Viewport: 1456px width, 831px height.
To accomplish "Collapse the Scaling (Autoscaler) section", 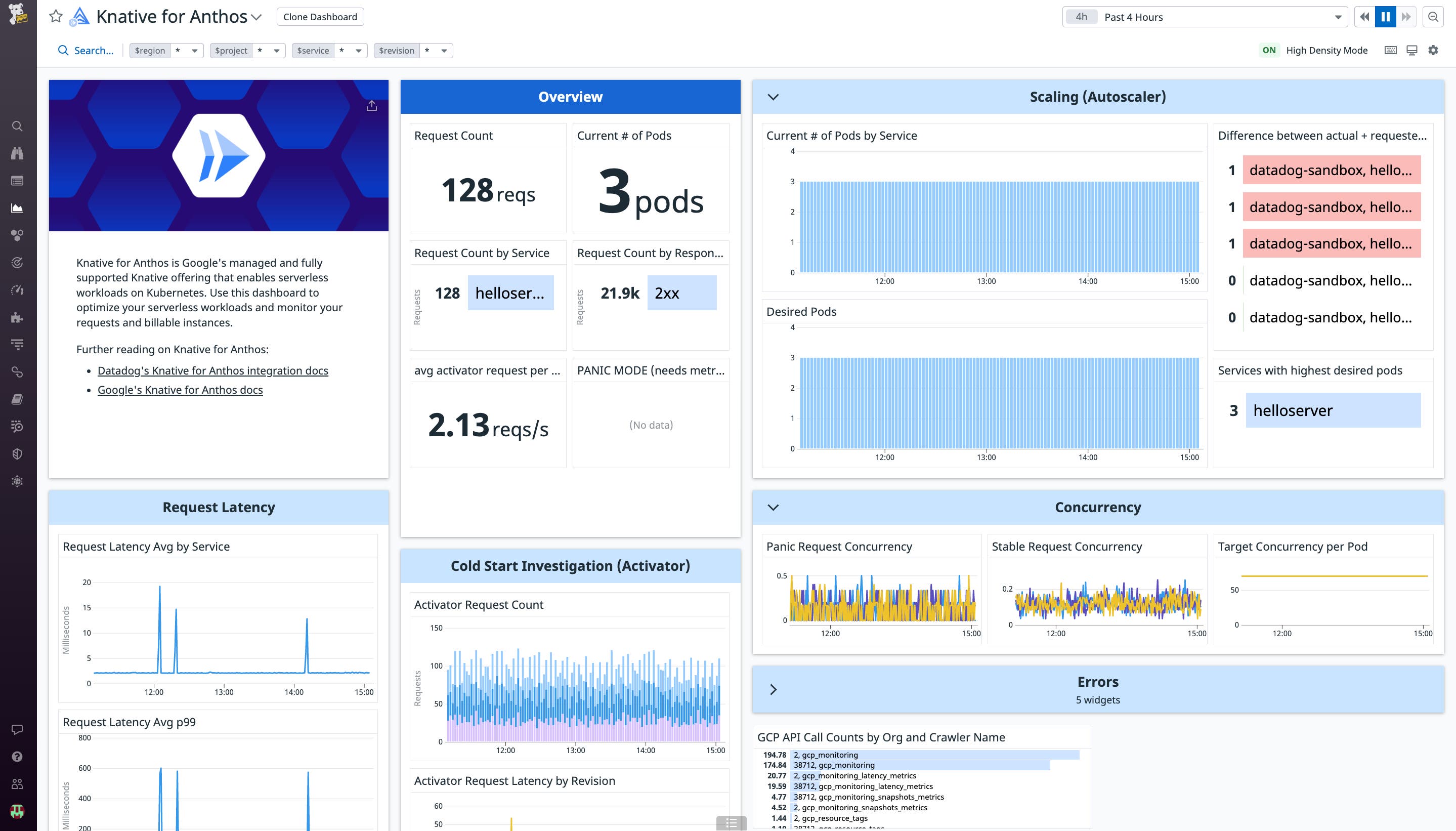I will (x=774, y=97).
